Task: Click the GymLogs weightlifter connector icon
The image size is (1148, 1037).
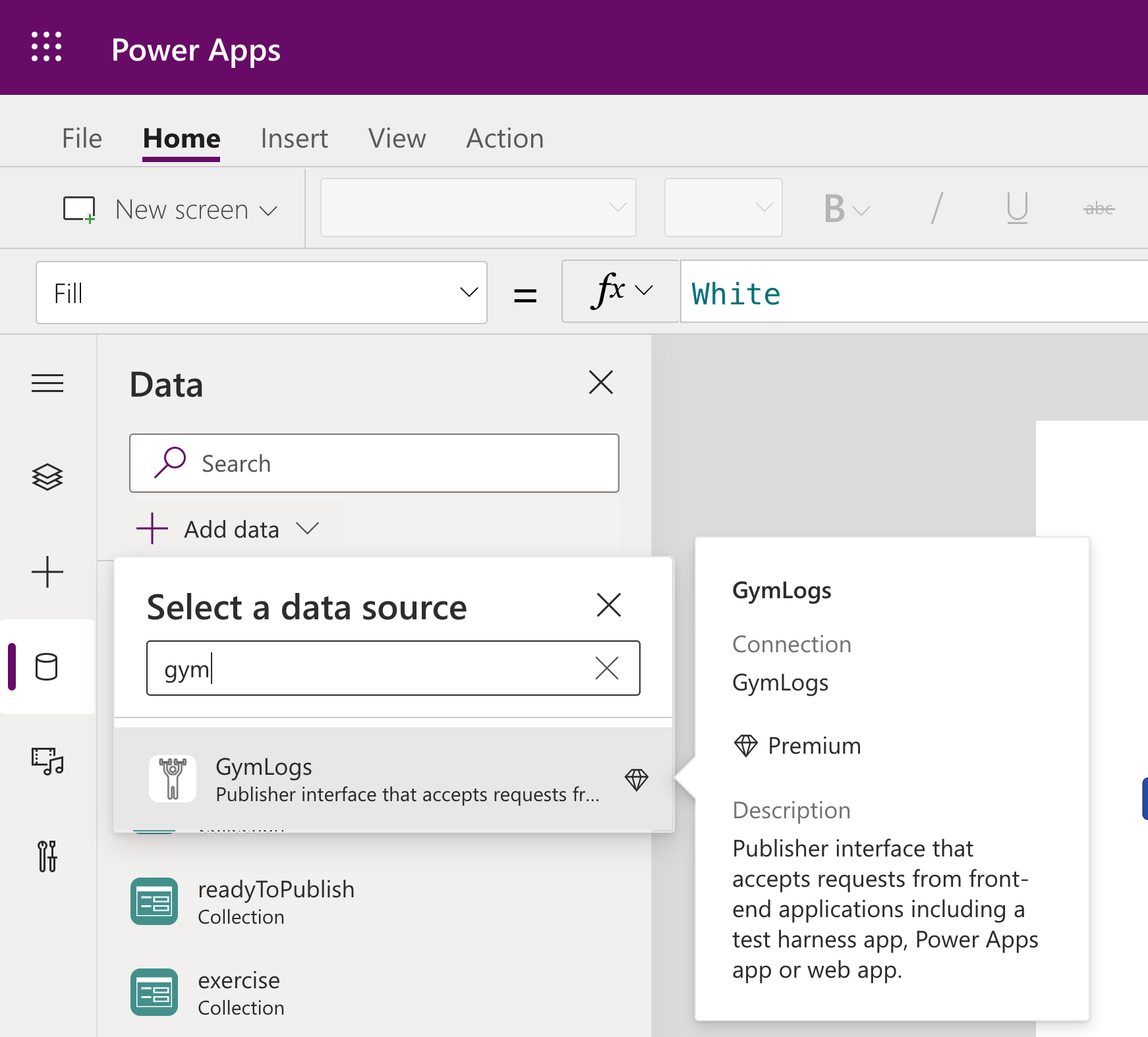Action: click(172, 779)
